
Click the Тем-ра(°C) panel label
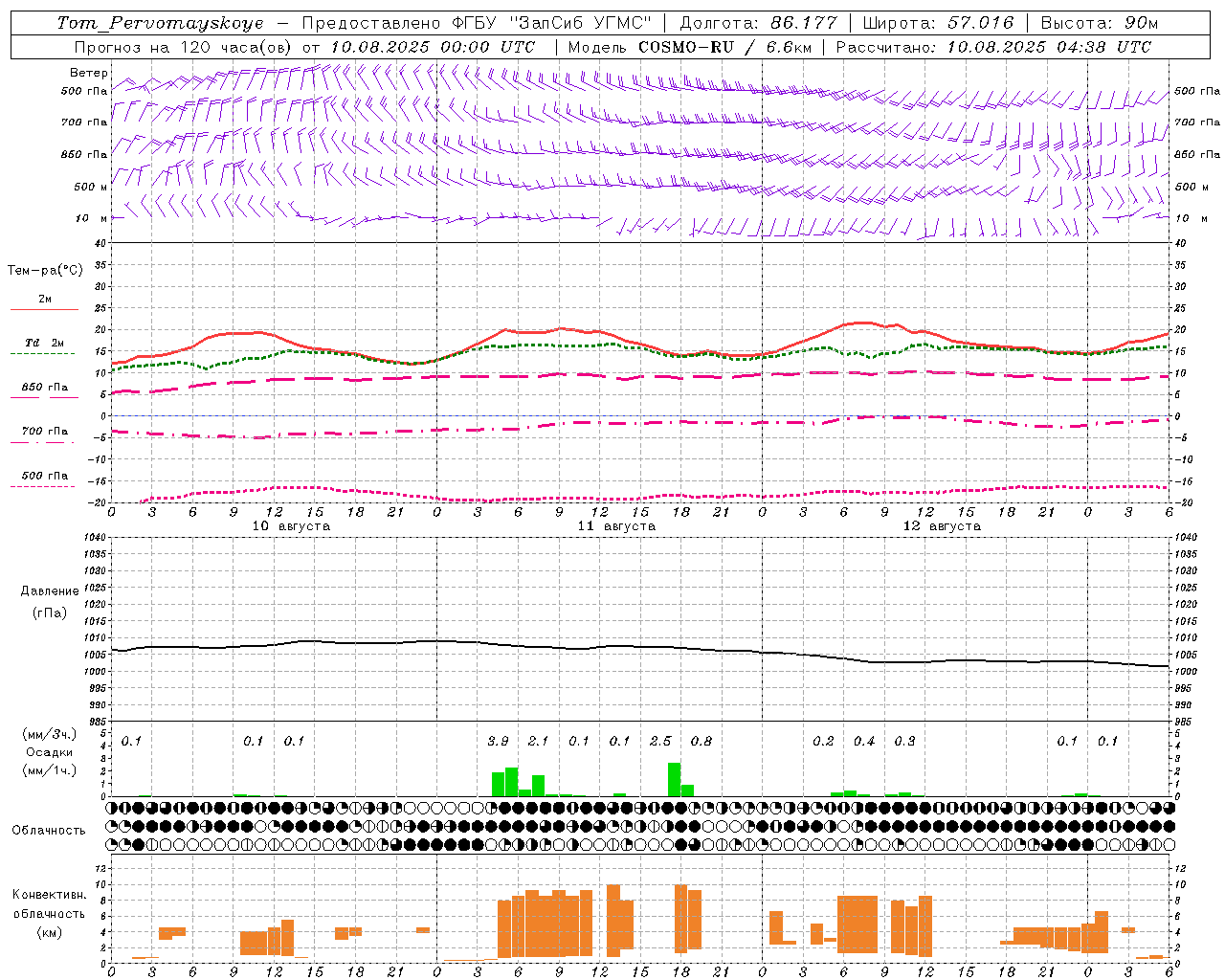pyautogui.click(x=45, y=271)
